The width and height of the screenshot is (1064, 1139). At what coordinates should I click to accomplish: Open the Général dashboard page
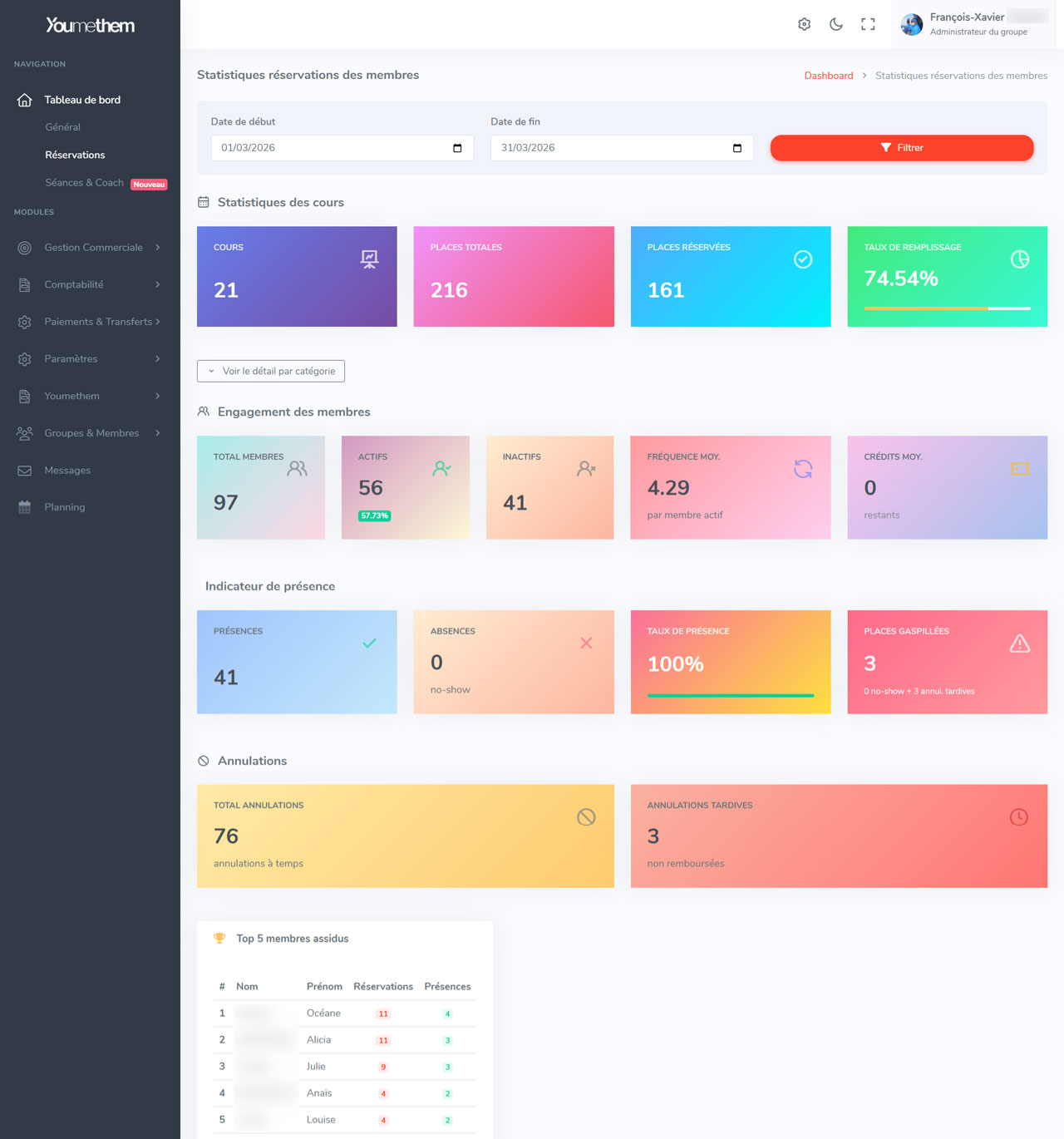63,127
